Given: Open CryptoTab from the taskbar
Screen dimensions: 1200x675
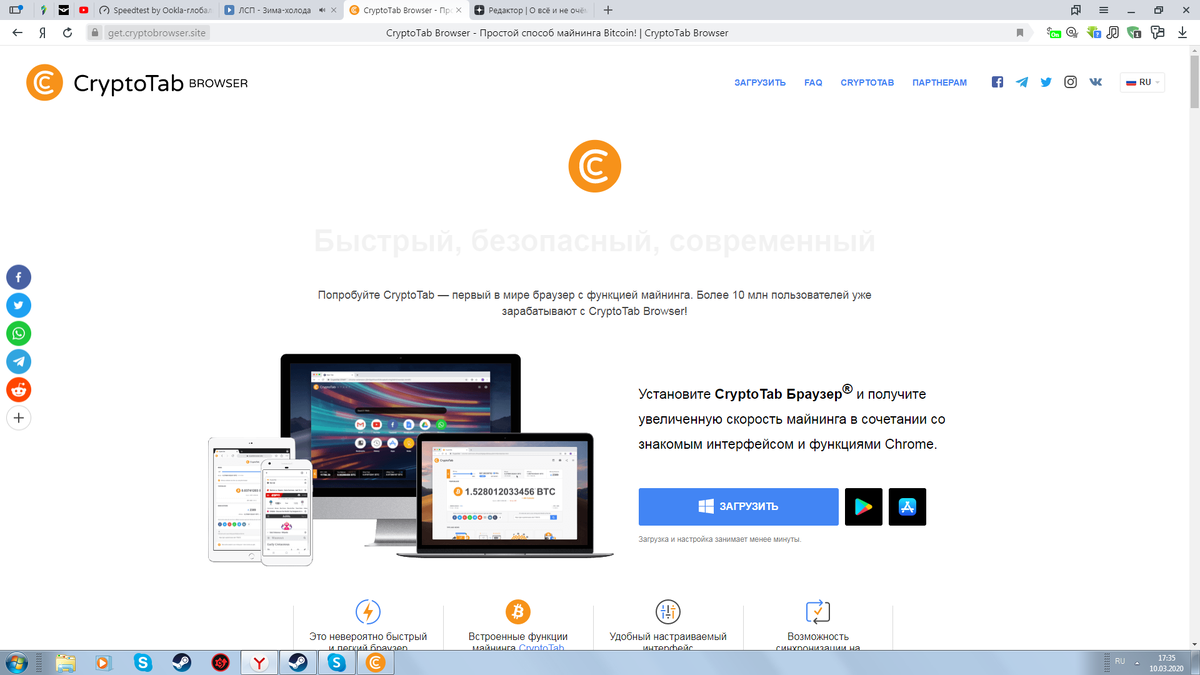Looking at the screenshot, I should coord(375,662).
